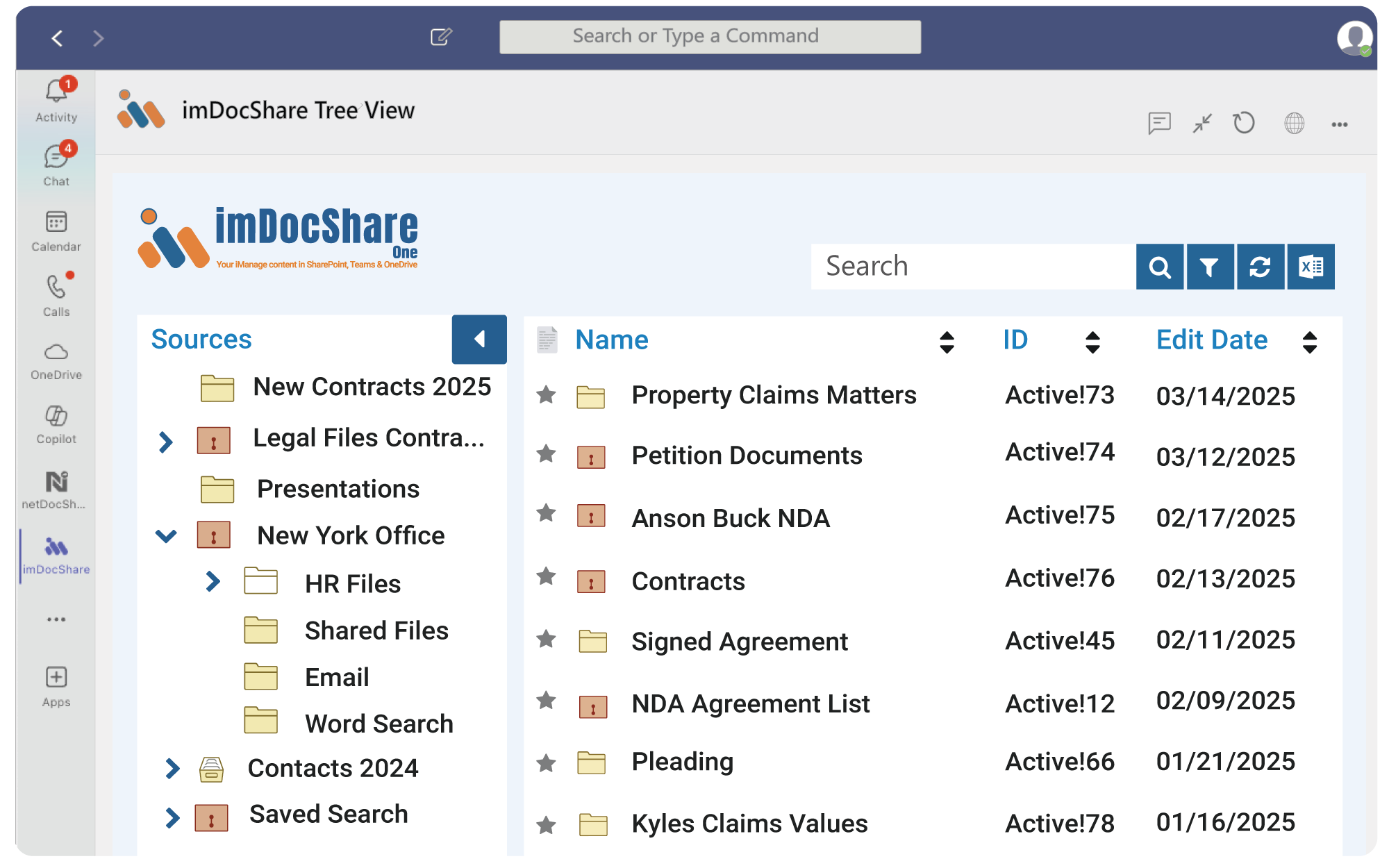Star the NDA Agreement List row
The height and width of the screenshot is (868, 1389).
547,701
